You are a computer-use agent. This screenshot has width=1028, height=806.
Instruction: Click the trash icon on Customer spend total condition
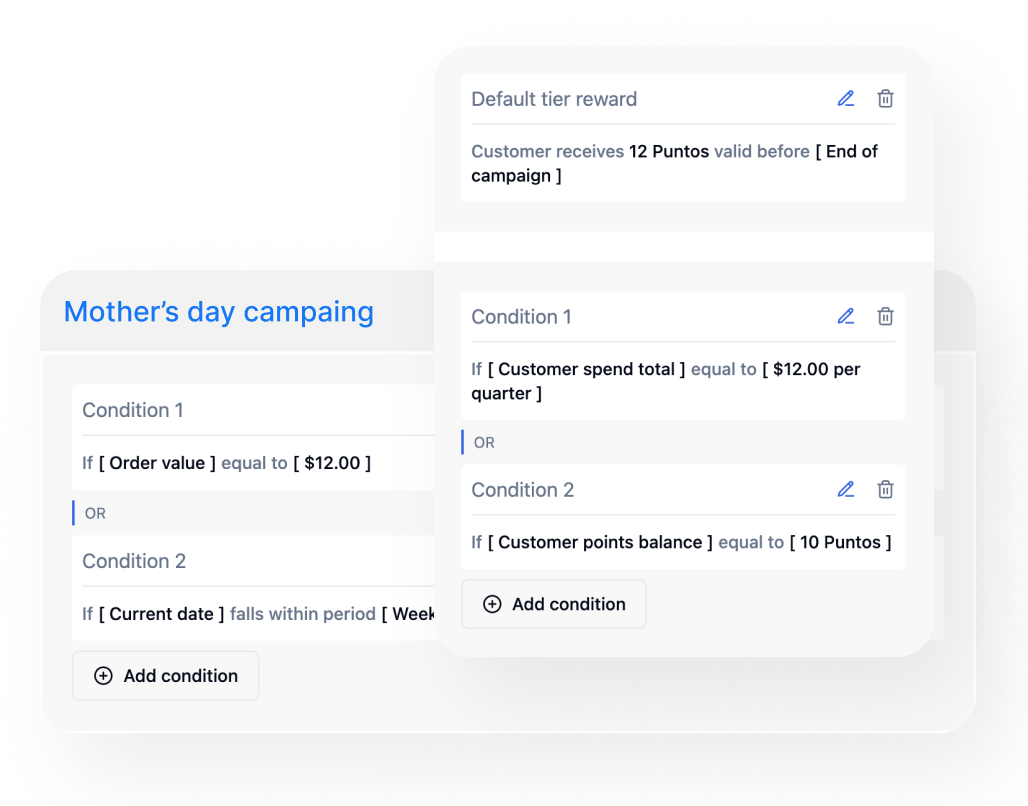(x=885, y=316)
